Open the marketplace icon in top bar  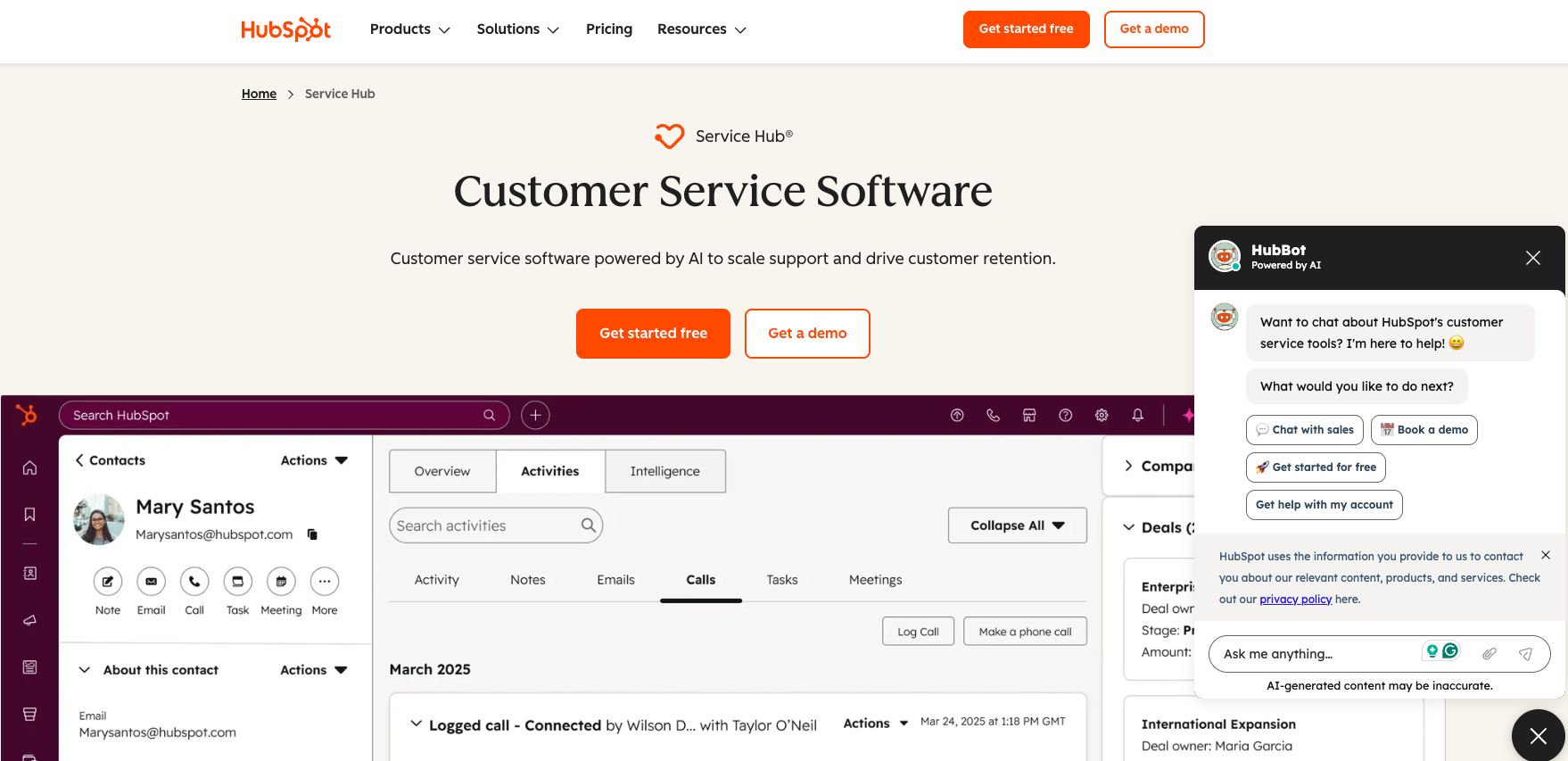pyautogui.click(x=1029, y=415)
